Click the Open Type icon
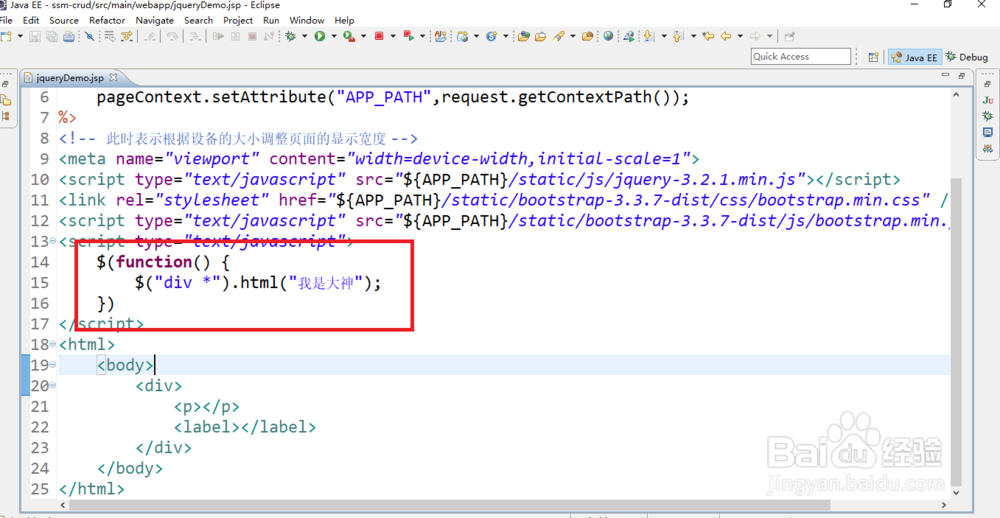 point(524,36)
